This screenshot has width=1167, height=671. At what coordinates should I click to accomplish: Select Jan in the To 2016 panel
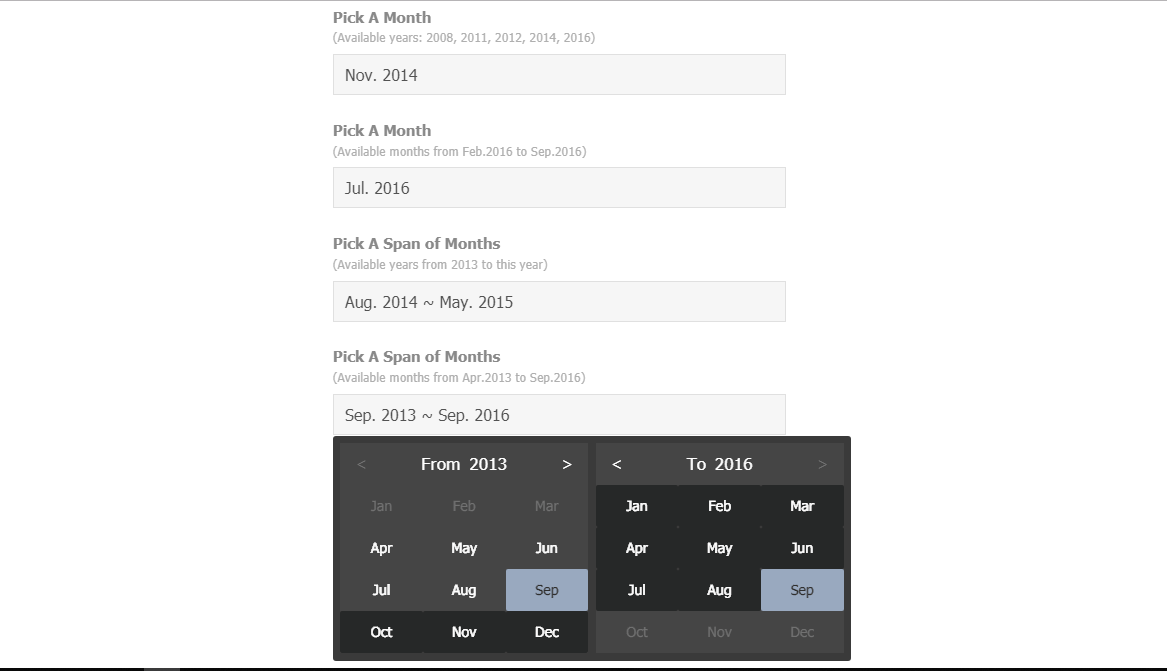coord(637,506)
